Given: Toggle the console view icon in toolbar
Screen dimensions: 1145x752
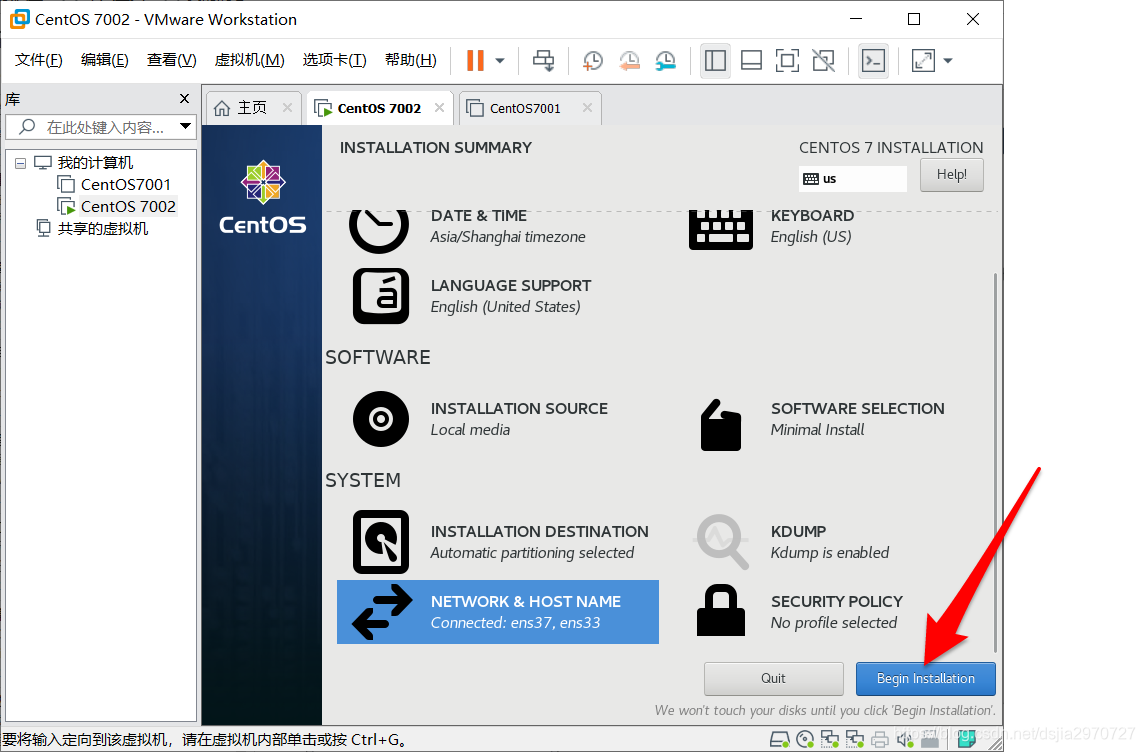Looking at the screenshot, I should pos(873,61).
